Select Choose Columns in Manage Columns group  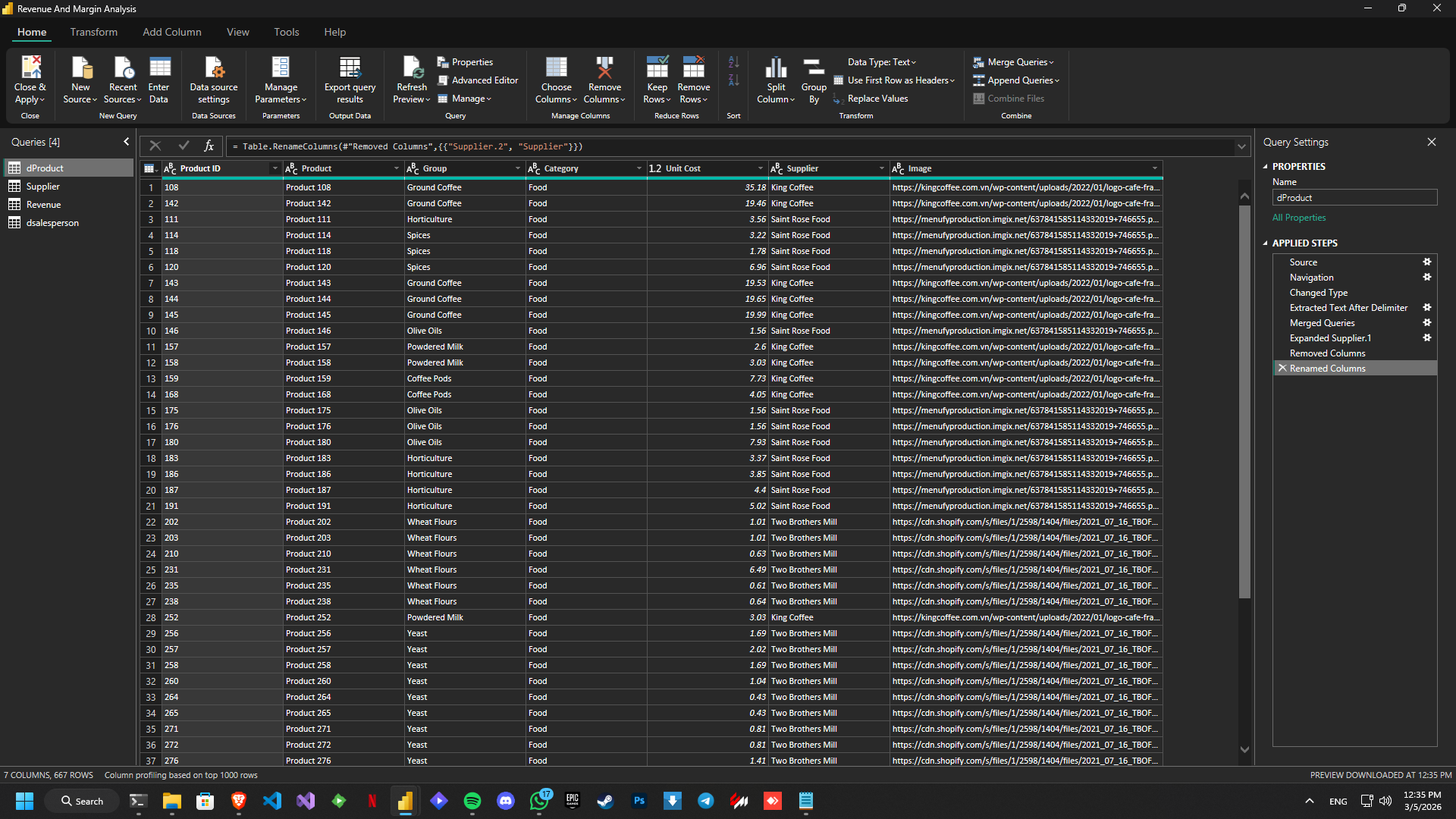point(556,80)
